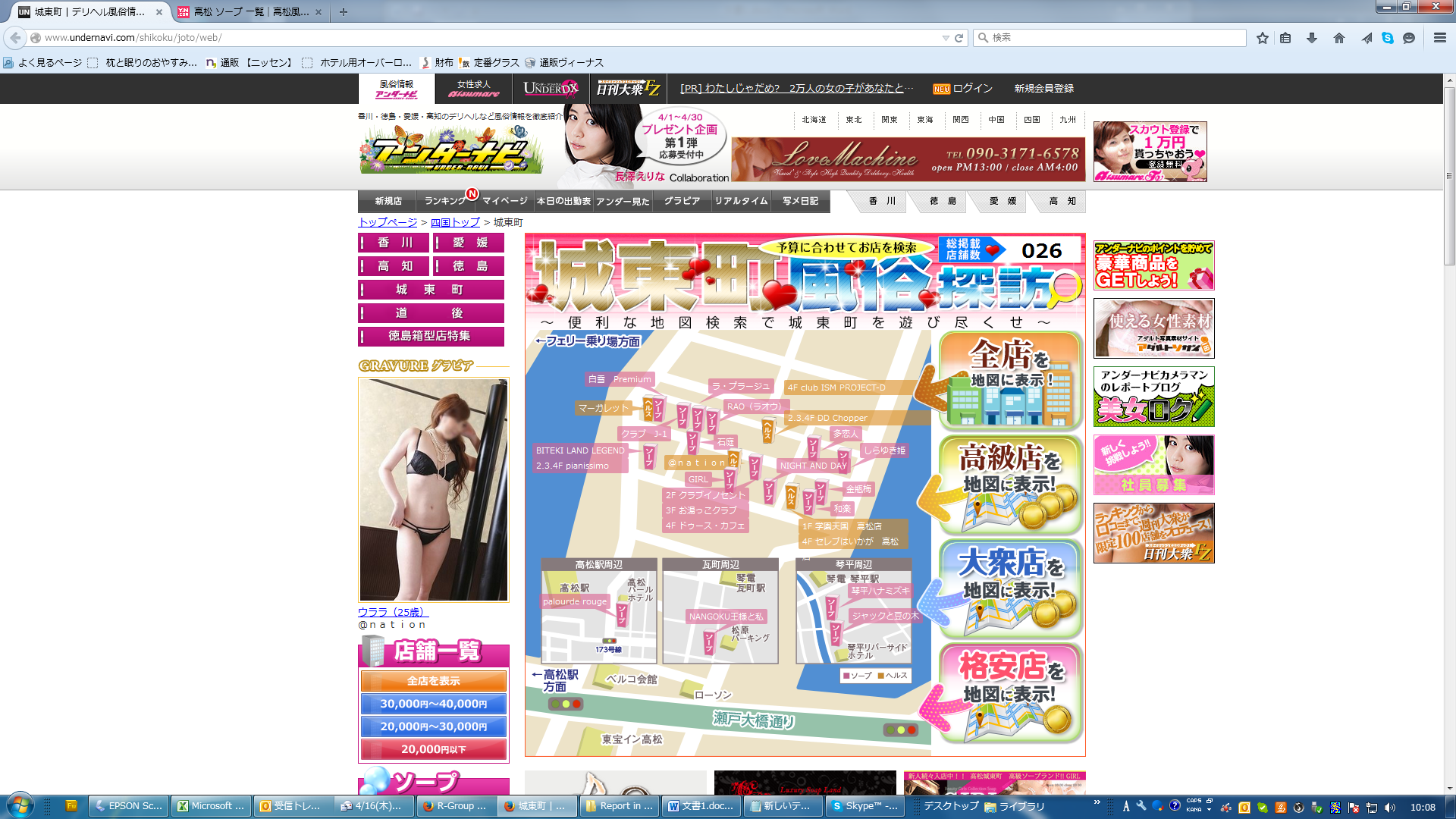The width and height of the screenshot is (1456, 819).
Task: Open the 写メ日記 nav menu item
Action: 800,201
